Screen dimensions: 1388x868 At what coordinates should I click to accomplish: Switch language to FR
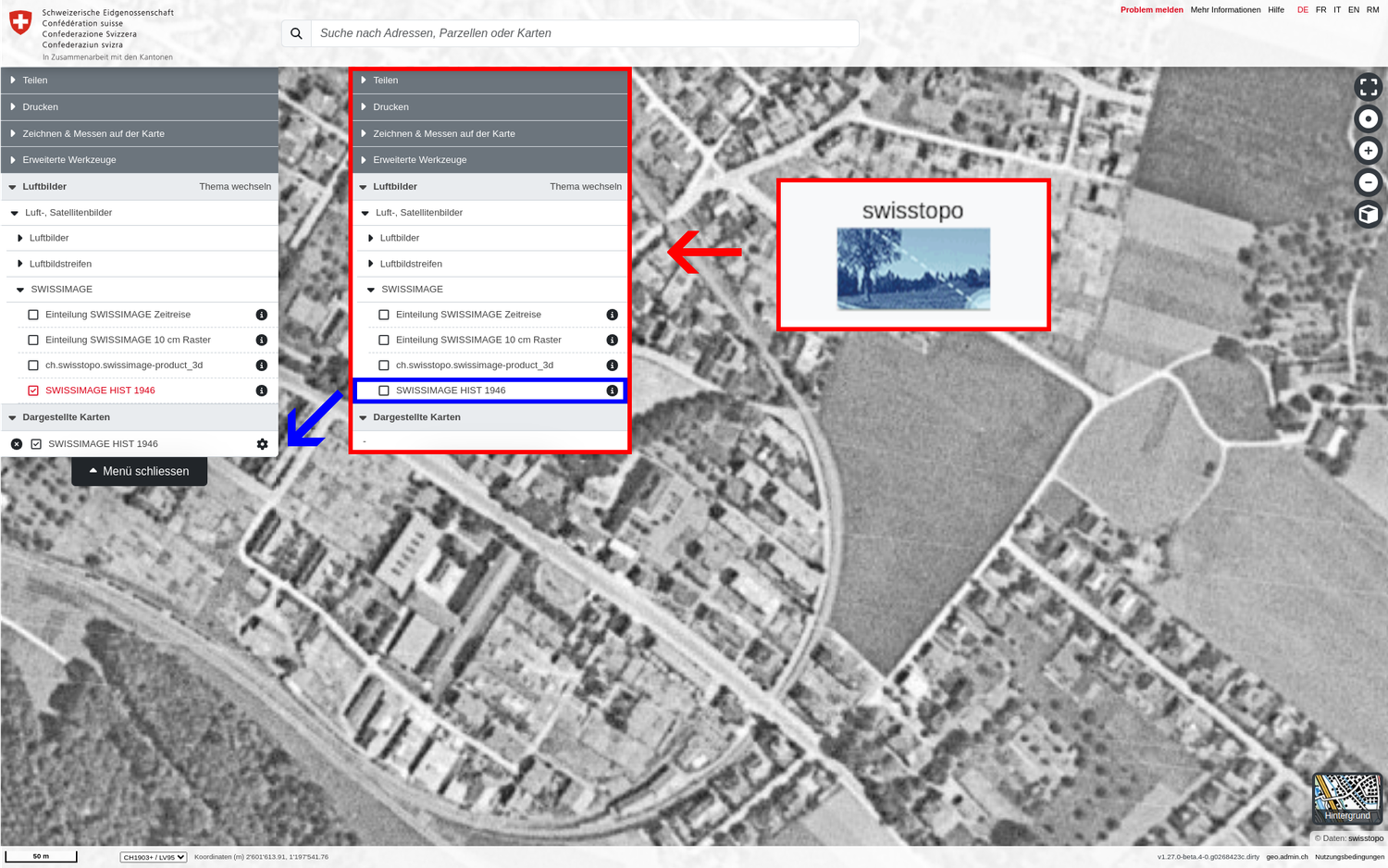click(1320, 10)
